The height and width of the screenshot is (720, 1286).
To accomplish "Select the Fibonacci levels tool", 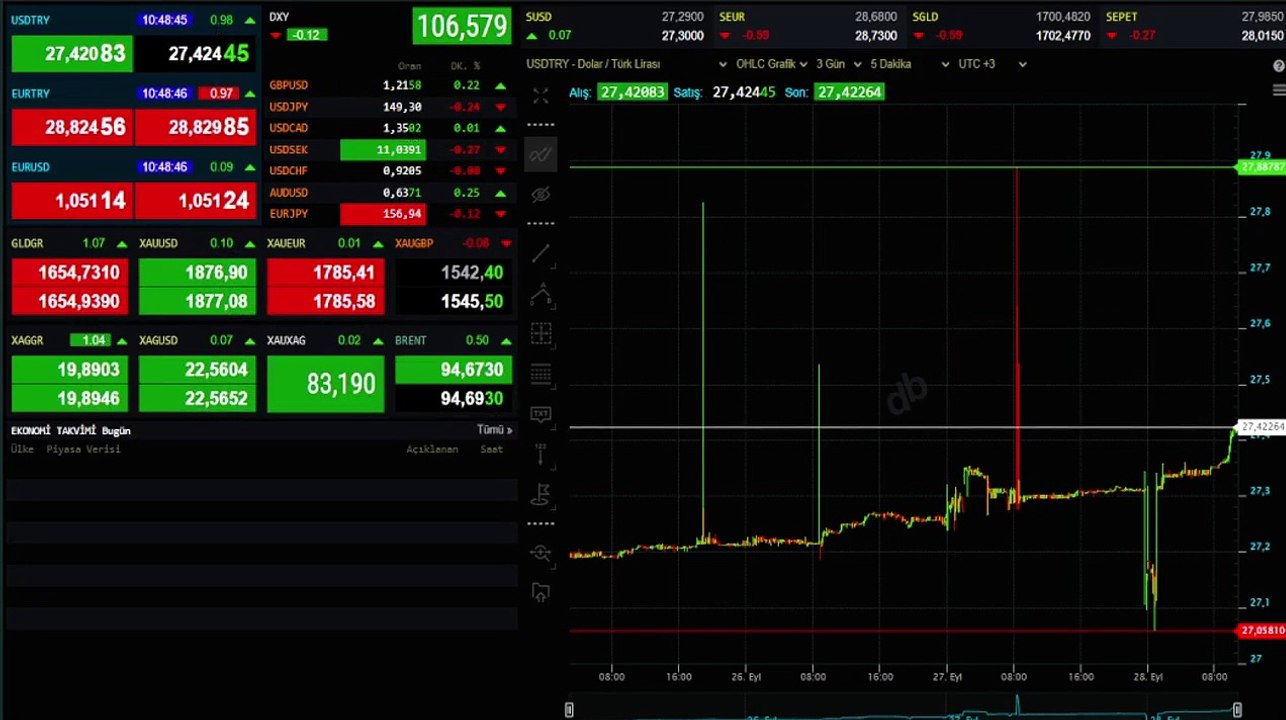I will [541, 375].
